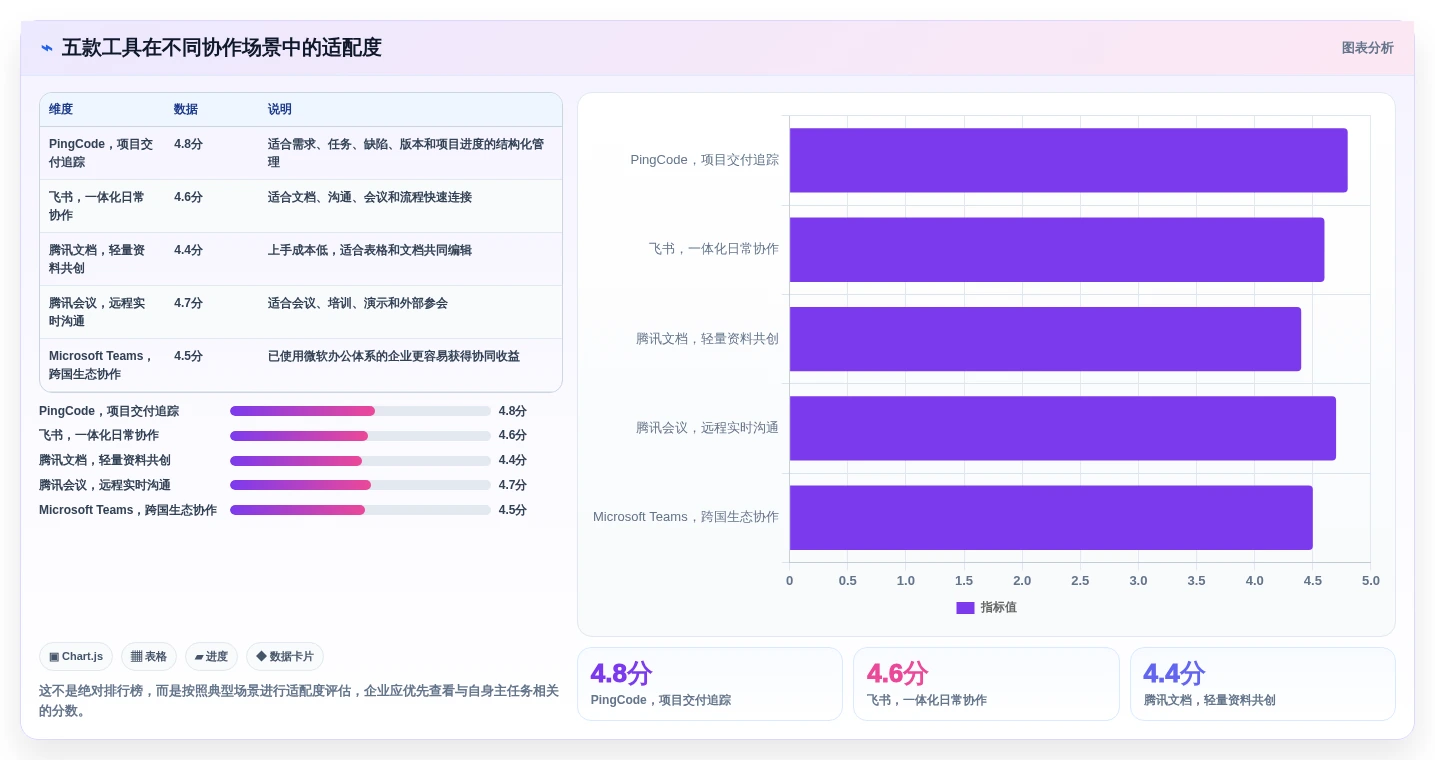Click the 图表分析 label in the header

click(1367, 48)
